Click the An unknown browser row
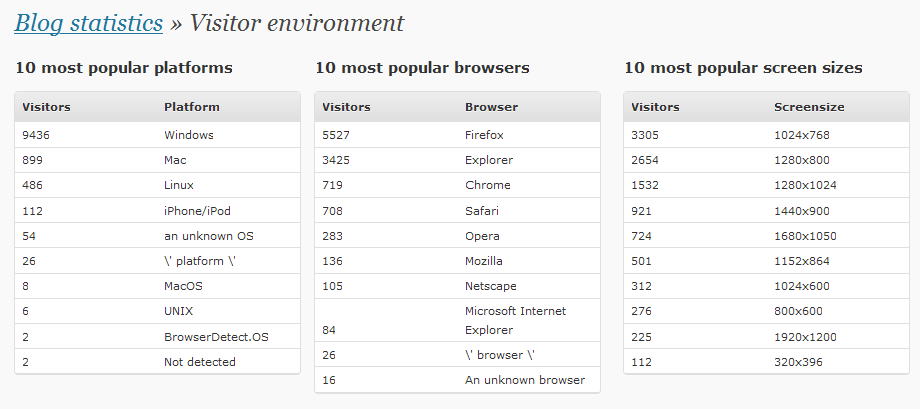 point(458,380)
